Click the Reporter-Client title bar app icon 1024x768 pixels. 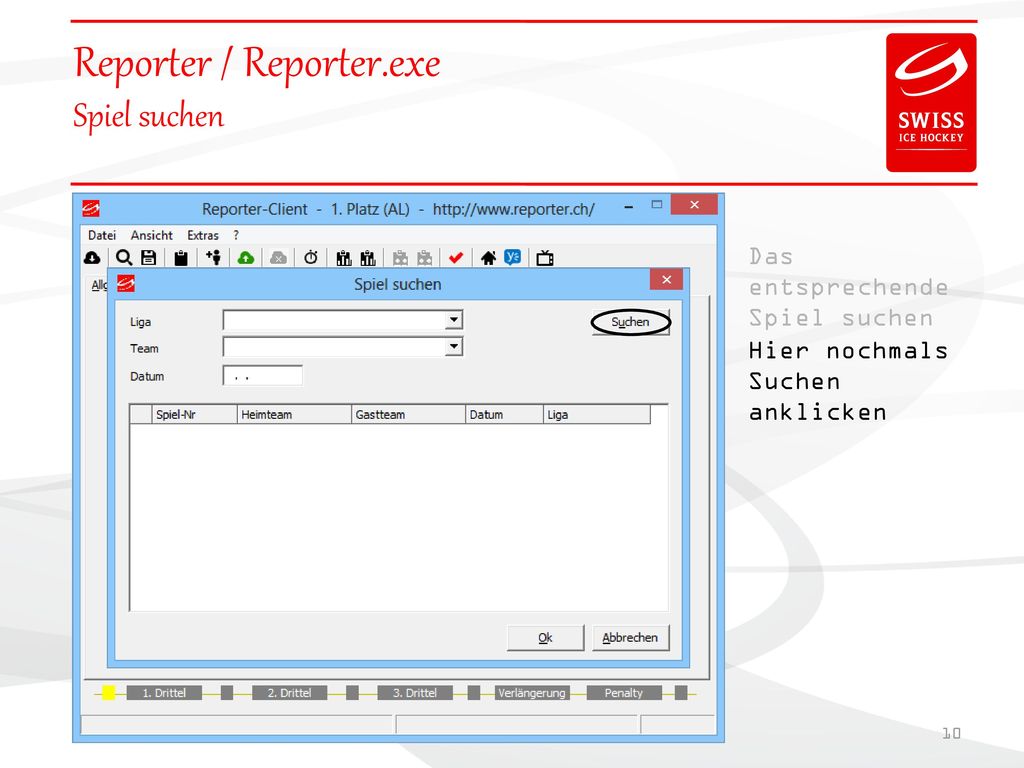point(91,208)
